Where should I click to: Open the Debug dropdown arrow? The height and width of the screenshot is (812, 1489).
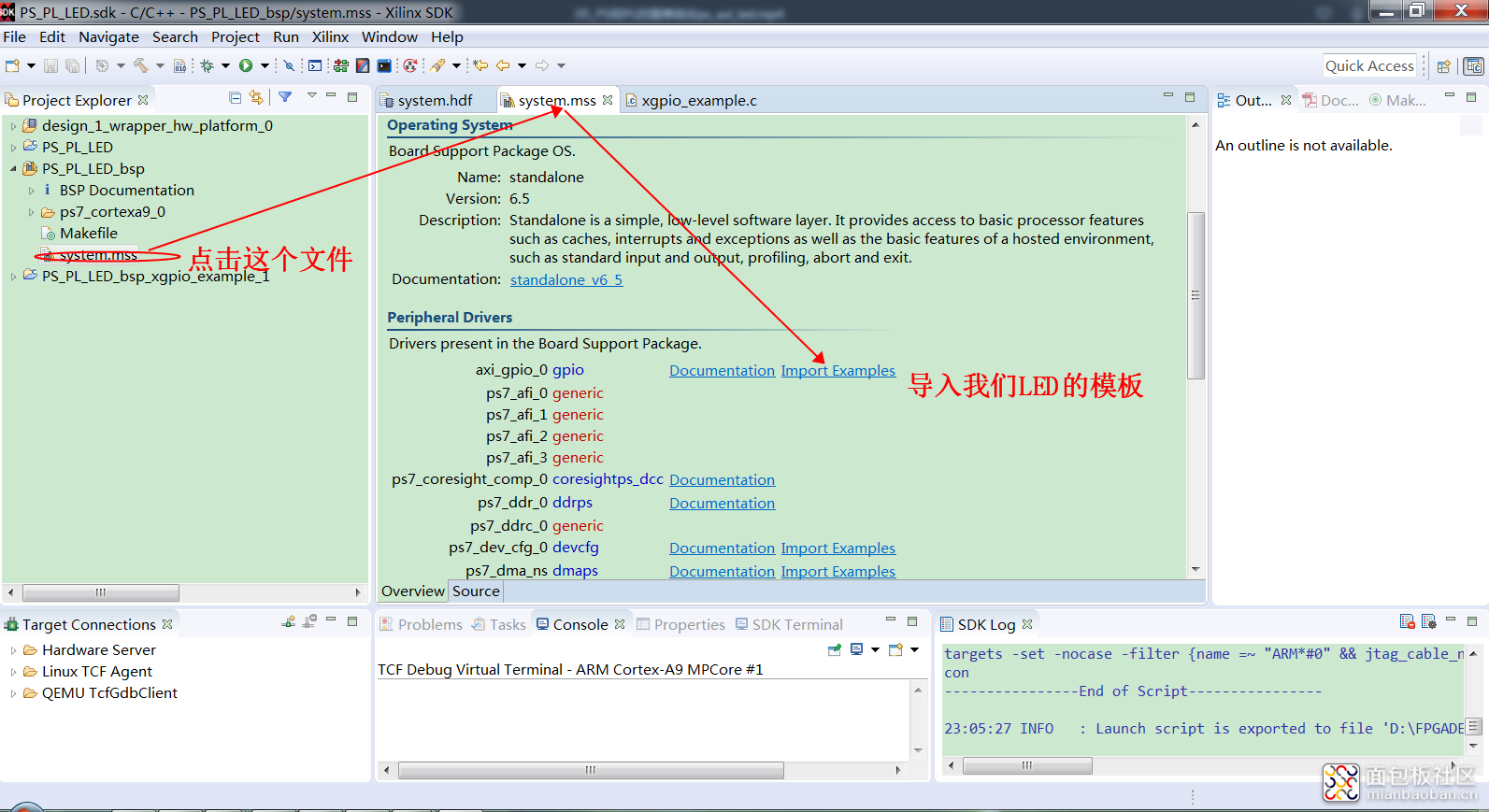225,65
